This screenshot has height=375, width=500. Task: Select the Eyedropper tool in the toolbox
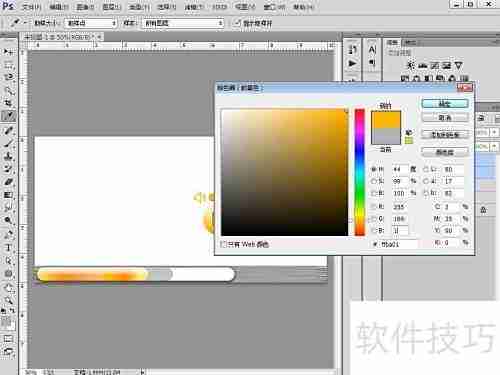click(8, 116)
